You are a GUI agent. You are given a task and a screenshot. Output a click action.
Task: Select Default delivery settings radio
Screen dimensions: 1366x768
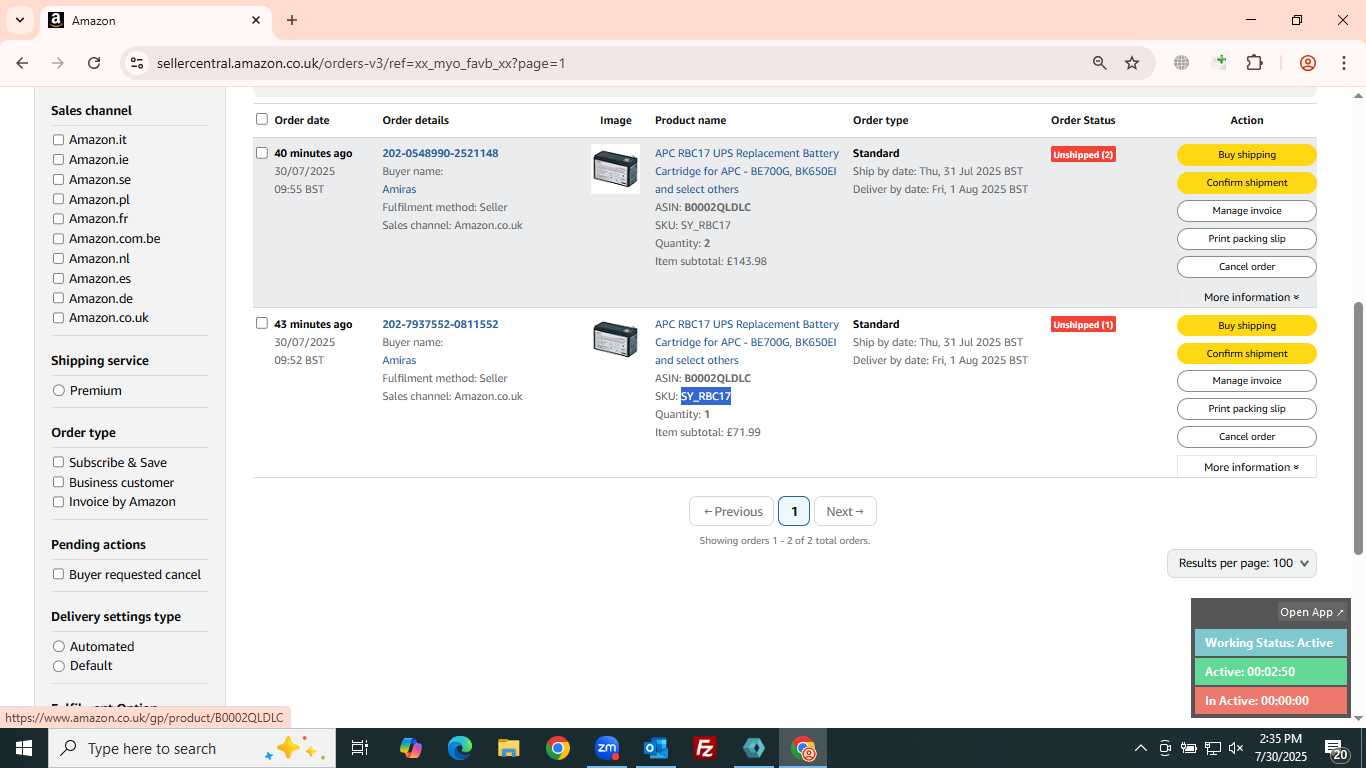tap(59, 666)
